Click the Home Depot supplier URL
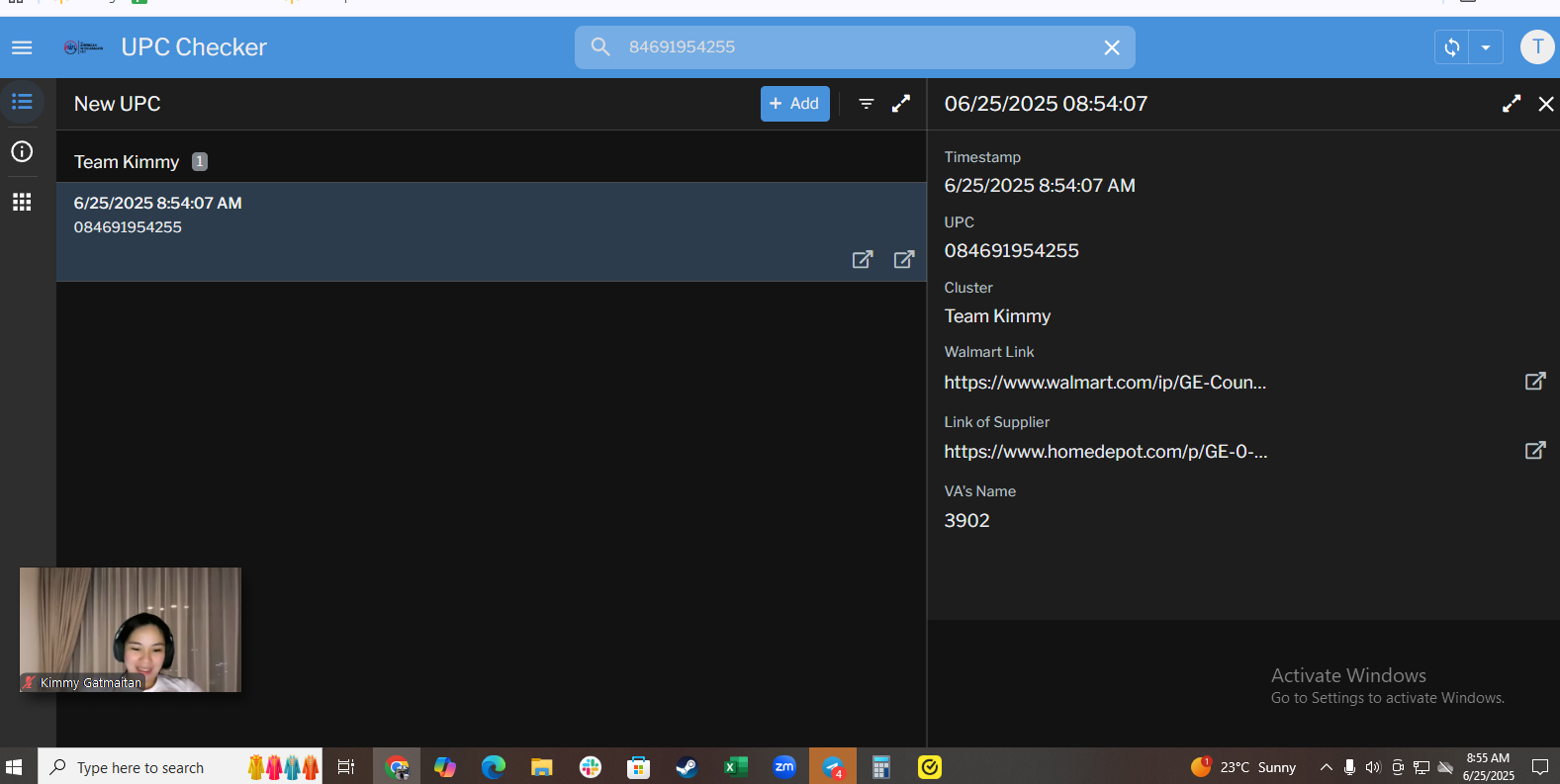Viewport: 1560px width, 784px height. tap(1105, 452)
